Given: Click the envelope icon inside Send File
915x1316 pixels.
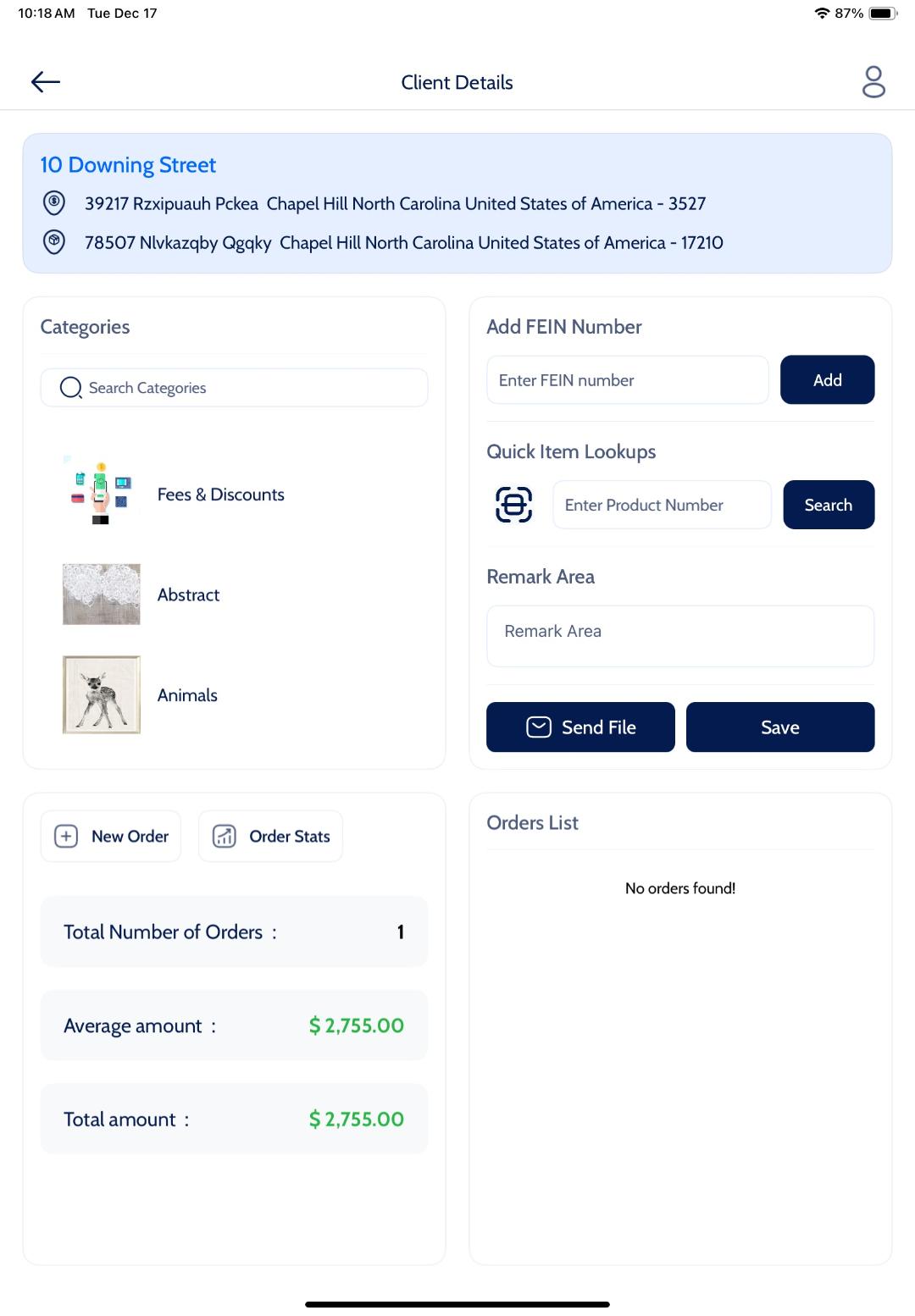Looking at the screenshot, I should (537, 727).
